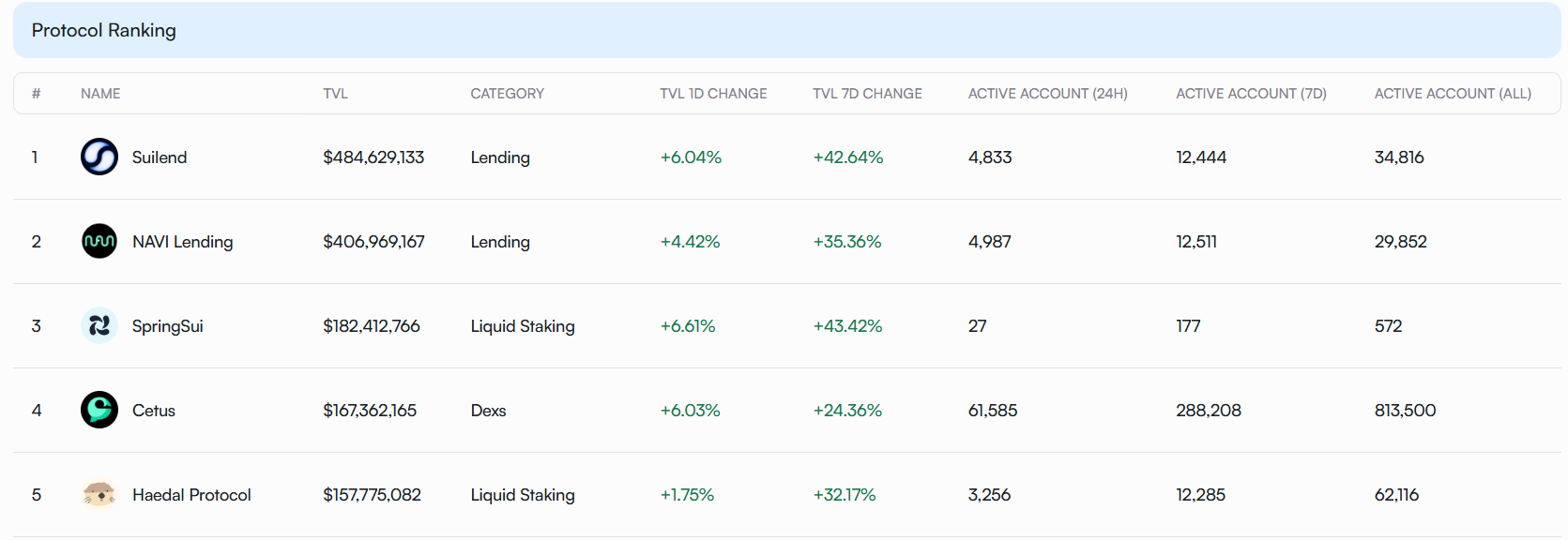This screenshot has width=1568, height=540.
Task: Click the Protocol Ranking title
Action: [x=104, y=30]
